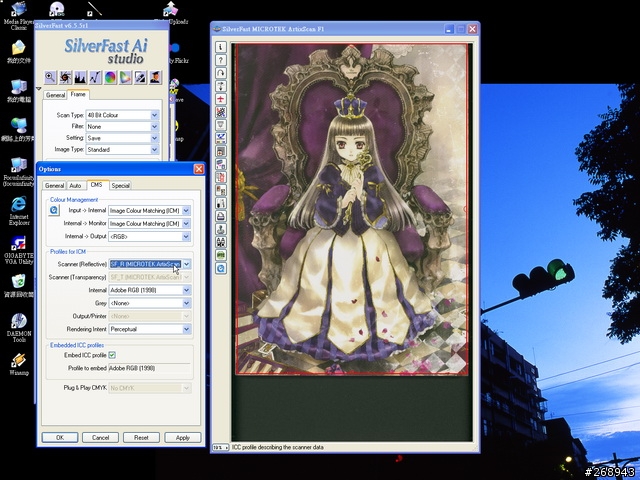
Task: Open the Internal profile Adobe RGB dropdown
Action: tap(149, 290)
